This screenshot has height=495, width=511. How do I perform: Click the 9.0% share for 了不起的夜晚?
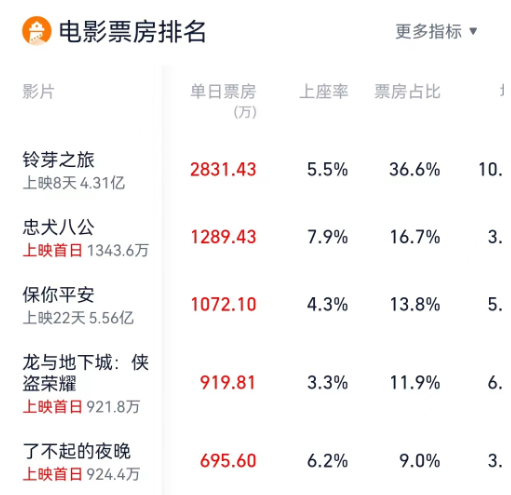(x=420, y=461)
